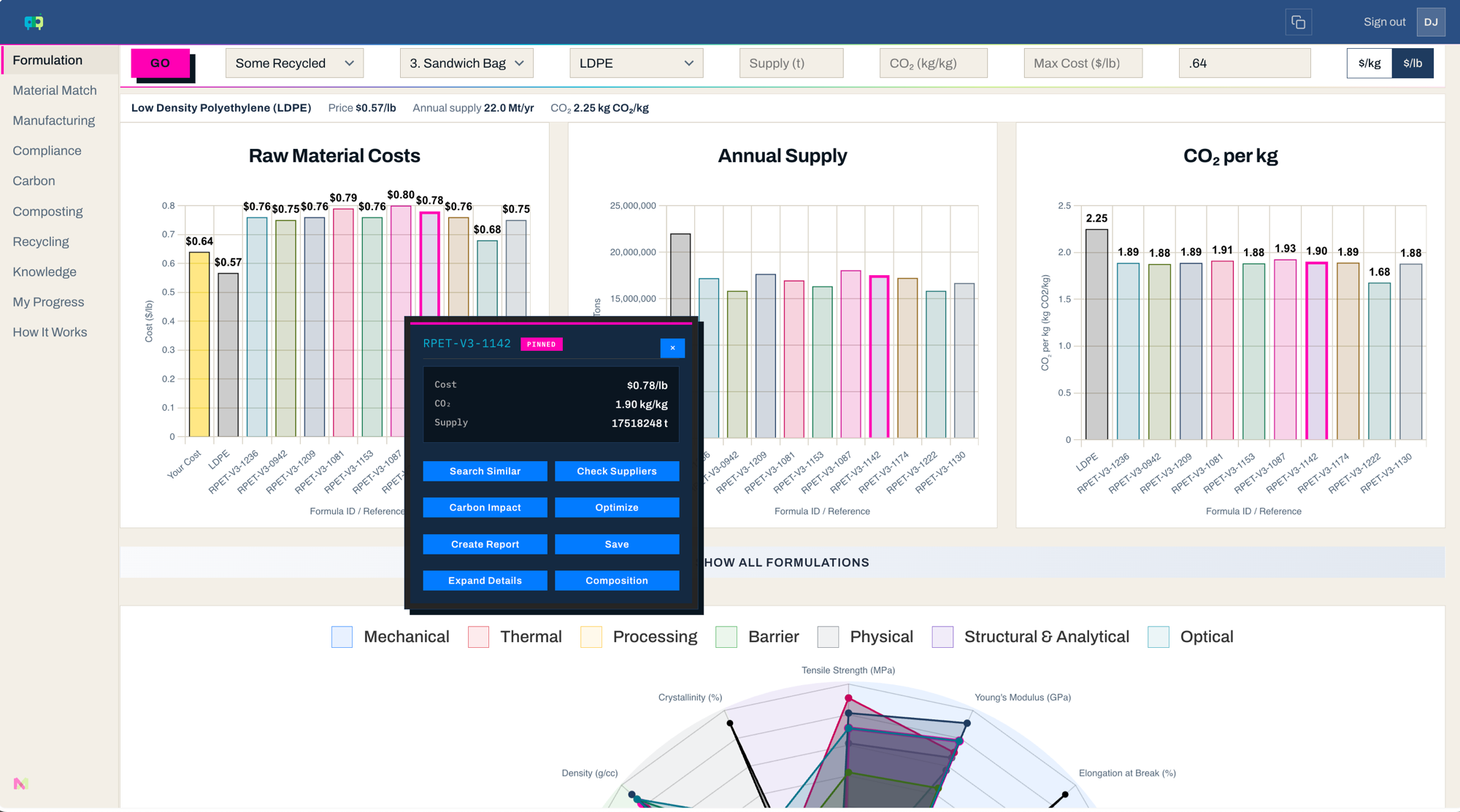Navigate to Compliance
The width and height of the screenshot is (1460, 812).
47,151
